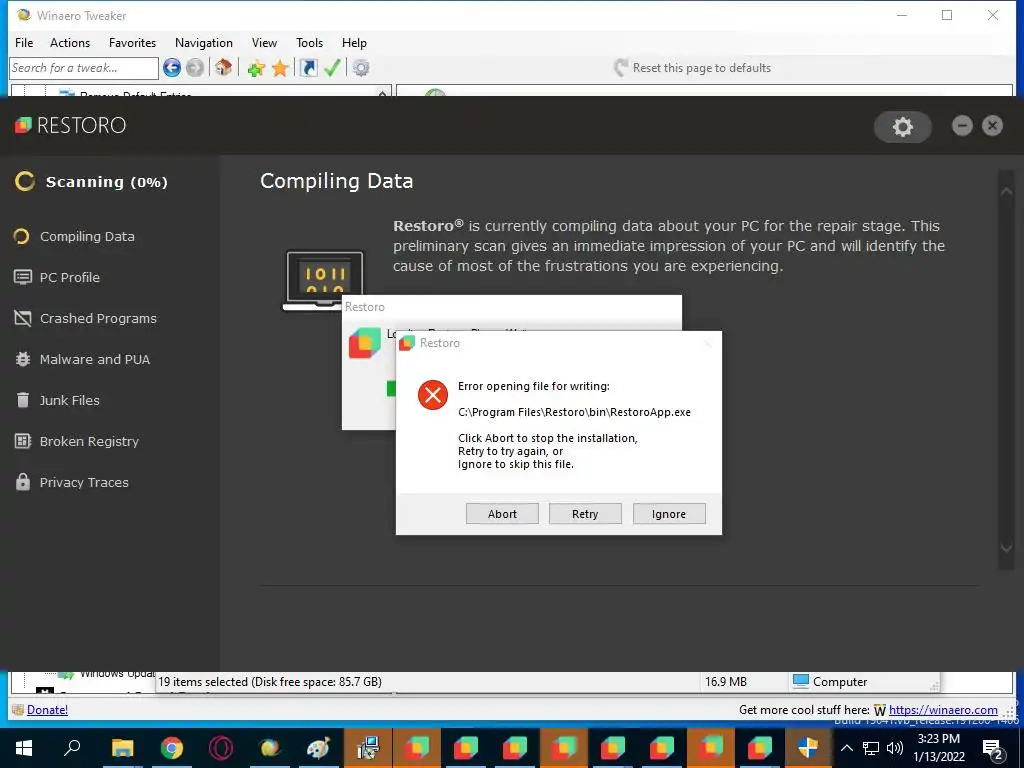
Task: Click Retry in the Restoro error dialog
Action: point(585,514)
